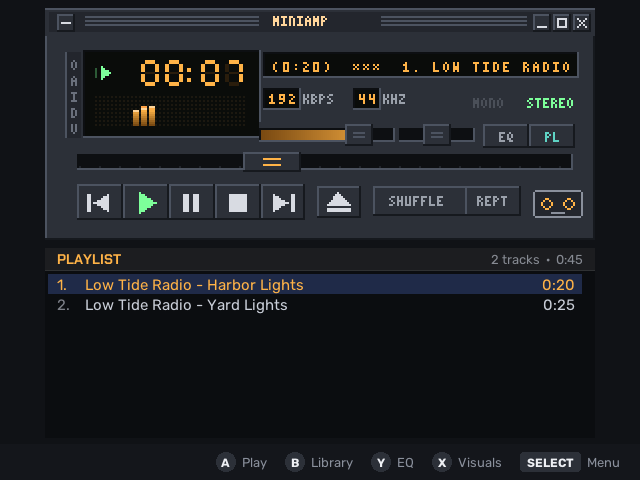Maximize the Miniamp window
This screenshot has height=480, width=640.
pos(562,22)
